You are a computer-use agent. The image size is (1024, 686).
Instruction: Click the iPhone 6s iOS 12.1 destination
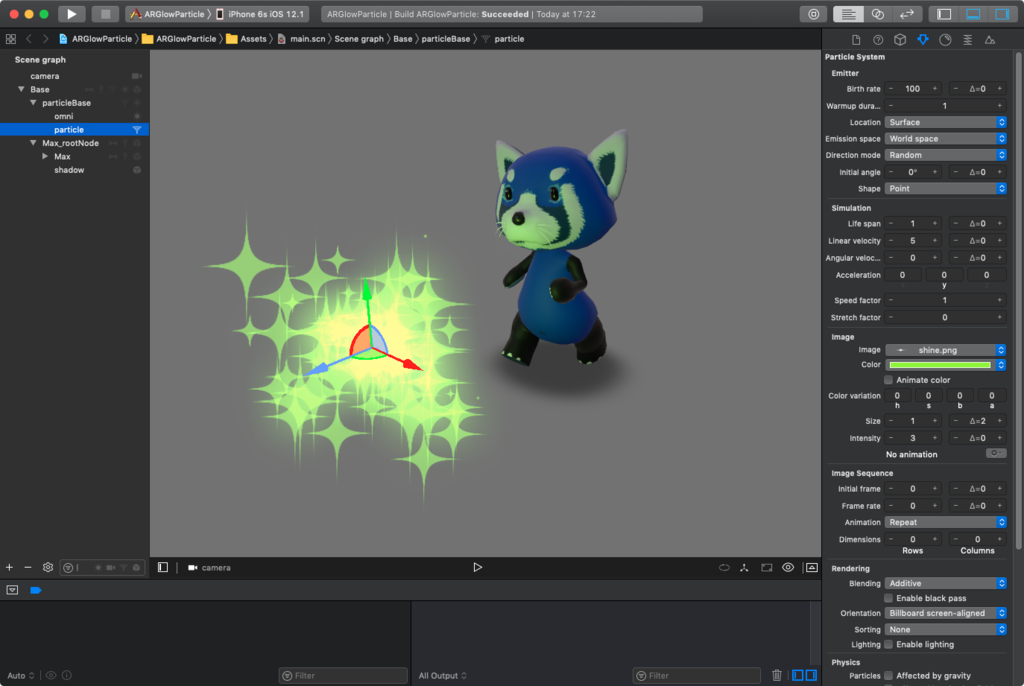(x=259, y=14)
